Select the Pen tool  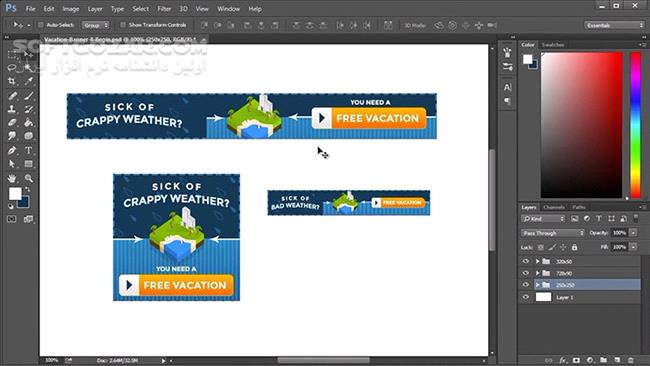click(12, 150)
